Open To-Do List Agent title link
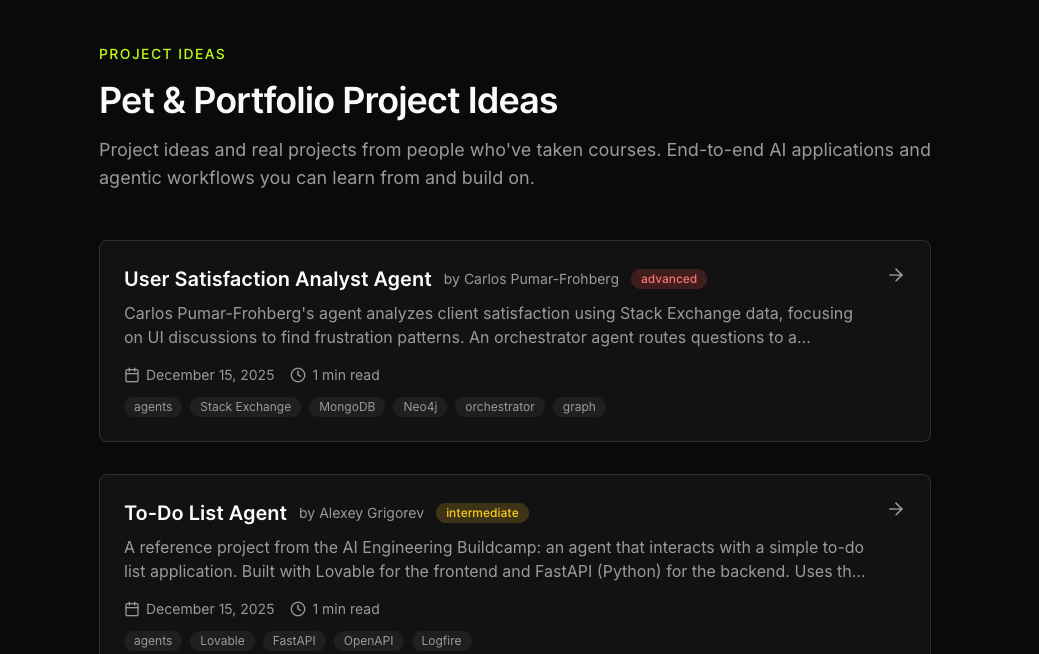Viewport: 1039px width, 654px height. point(205,513)
